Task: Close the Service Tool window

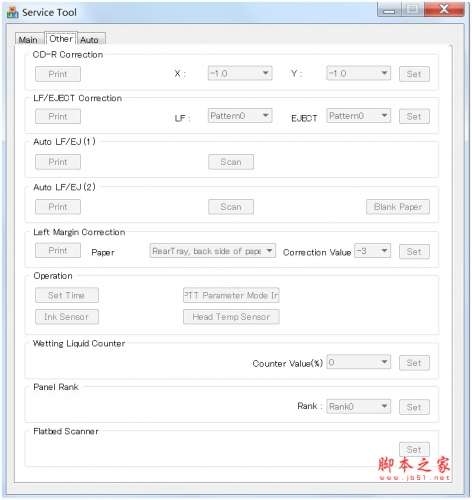Action: [x=444, y=9]
